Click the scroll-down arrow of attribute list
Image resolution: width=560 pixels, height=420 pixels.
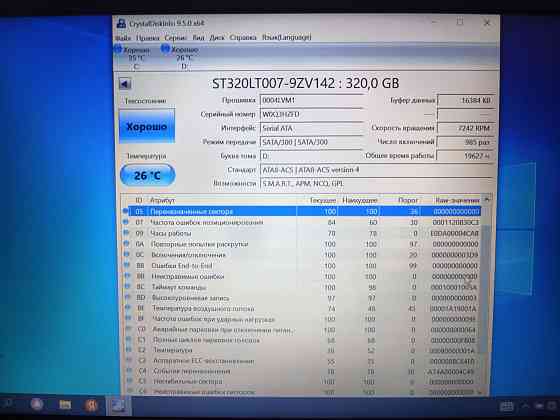click(x=480, y=392)
